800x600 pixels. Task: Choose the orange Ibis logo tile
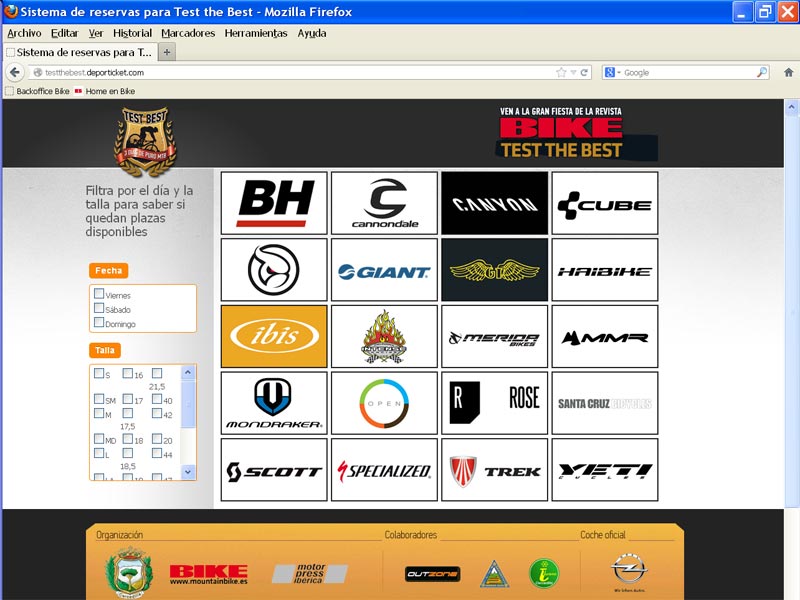click(x=274, y=336)
